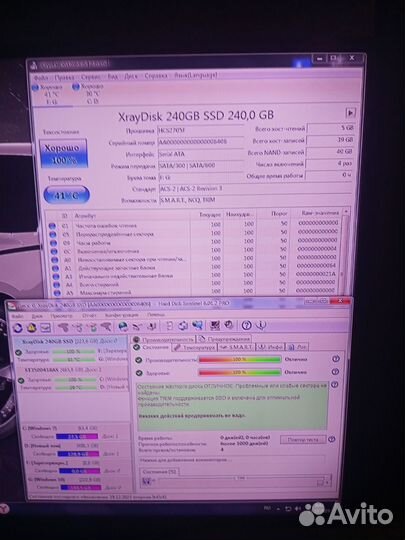This screenshot has height=540, width=405.
Task: Click the question mark help toolbar icon
Action: (246, 325)
